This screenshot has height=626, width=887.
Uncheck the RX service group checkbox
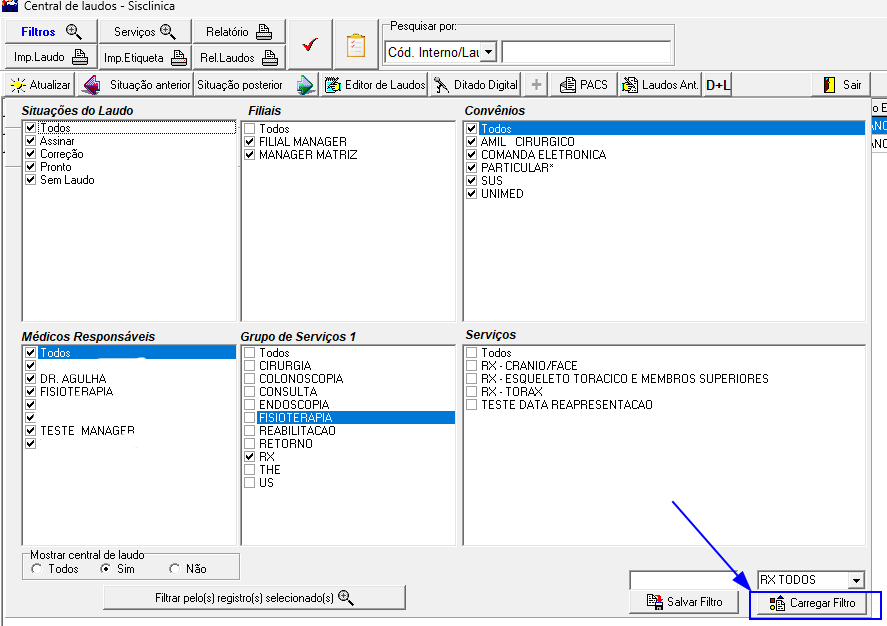click(250, 457)
